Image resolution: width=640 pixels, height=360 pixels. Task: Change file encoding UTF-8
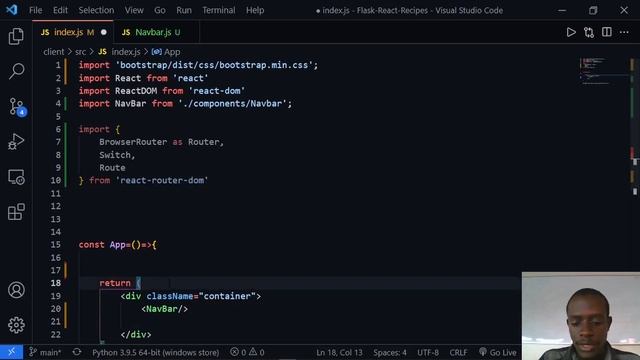click(x=428, y=352)
